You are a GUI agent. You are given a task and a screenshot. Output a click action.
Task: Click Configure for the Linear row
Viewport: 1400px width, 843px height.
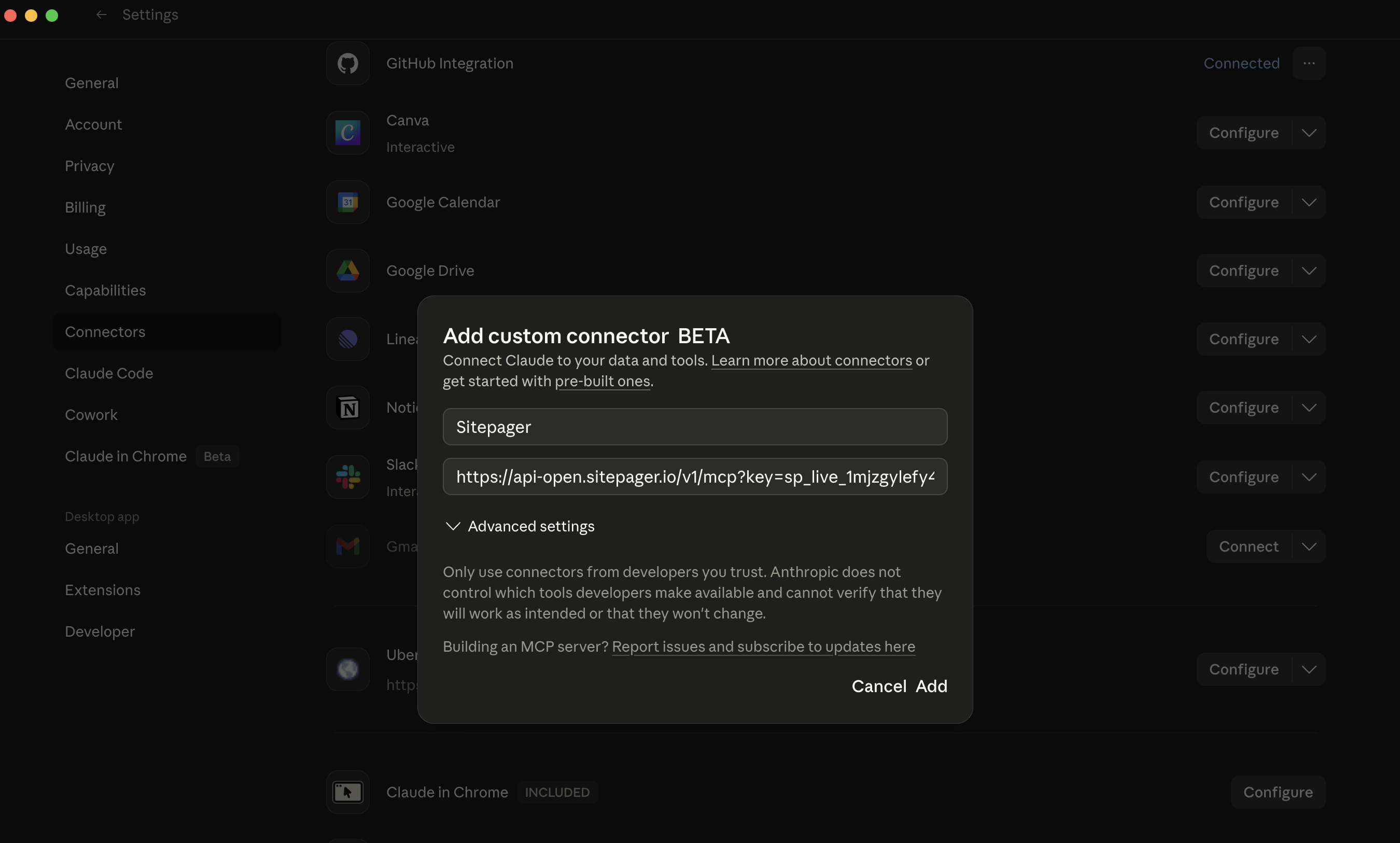click(x=1244, y=339)
